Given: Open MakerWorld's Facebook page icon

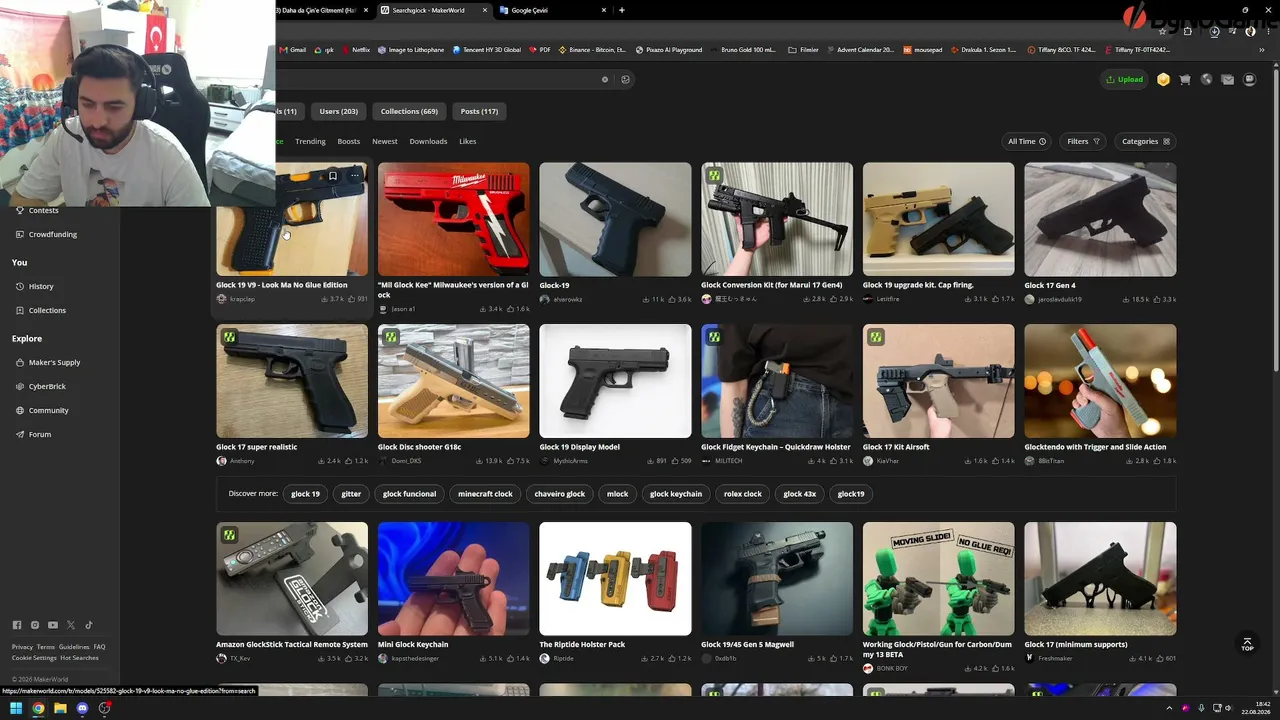Looking at the screenshot, I should (x=17, y=625).
